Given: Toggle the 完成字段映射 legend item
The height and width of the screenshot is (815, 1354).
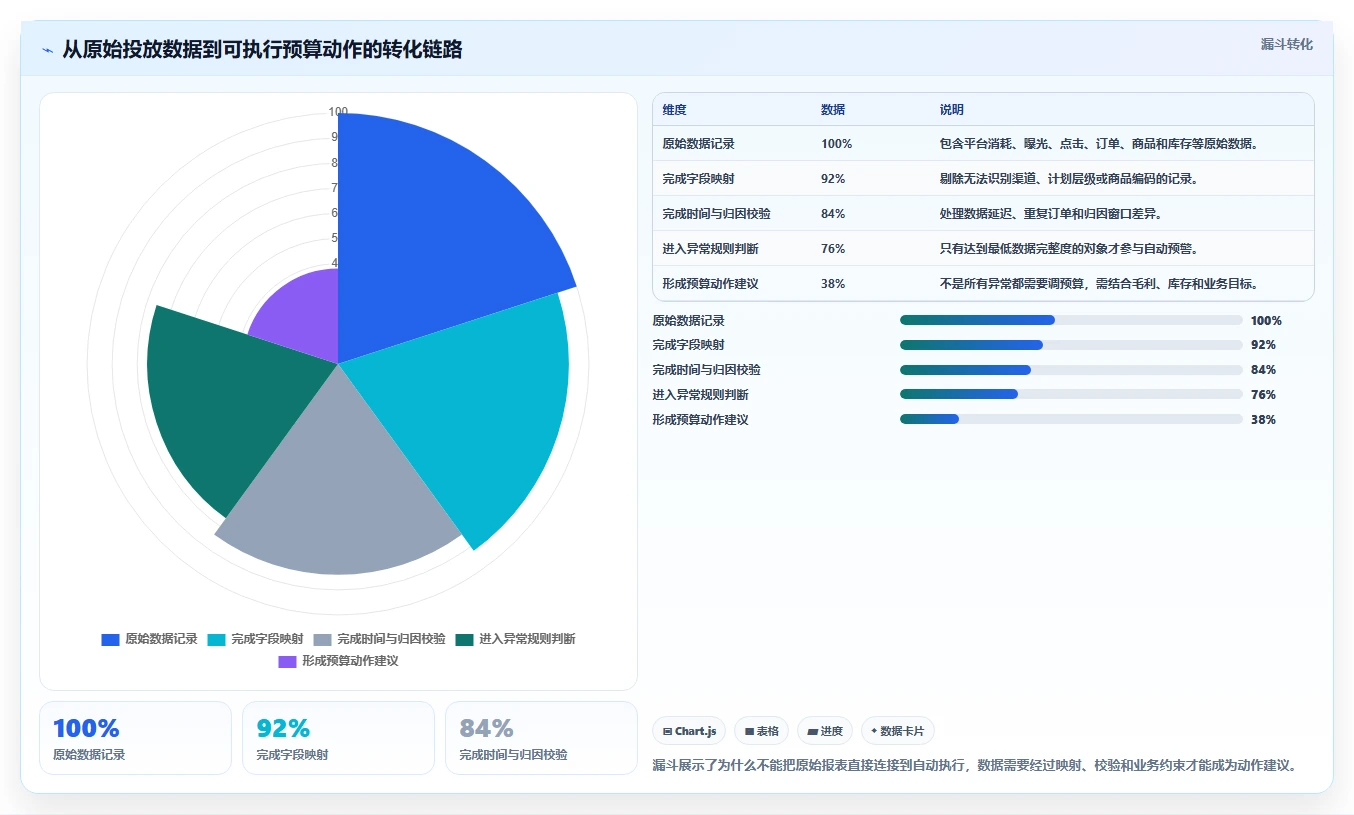Looking at the screenshot, I should 255,639.
